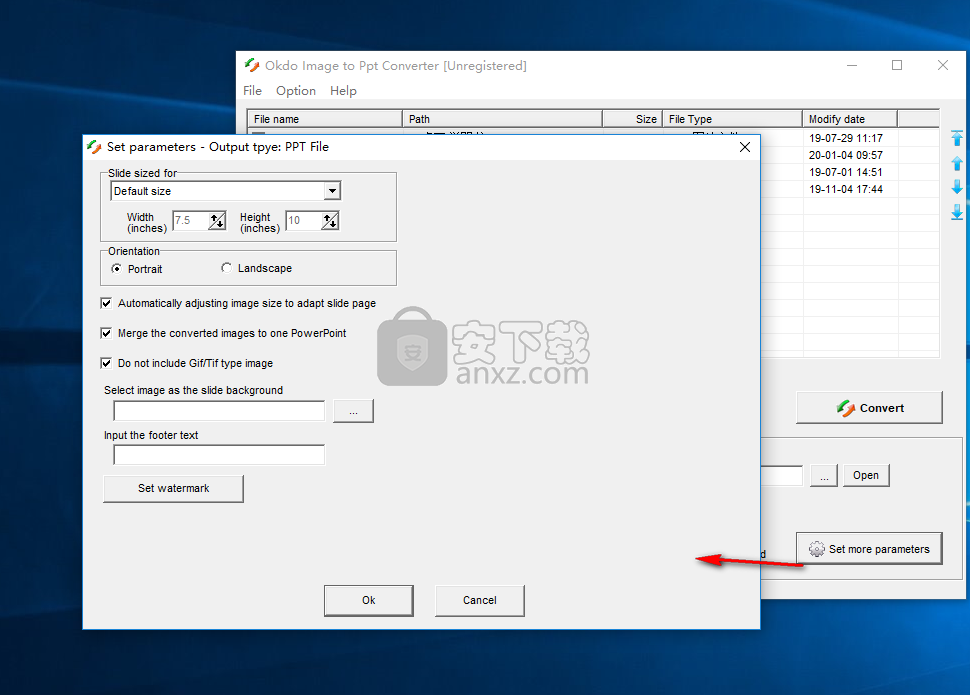
Task: Click the Width value field showing 7.5
Action: click(x=191, y=221)
